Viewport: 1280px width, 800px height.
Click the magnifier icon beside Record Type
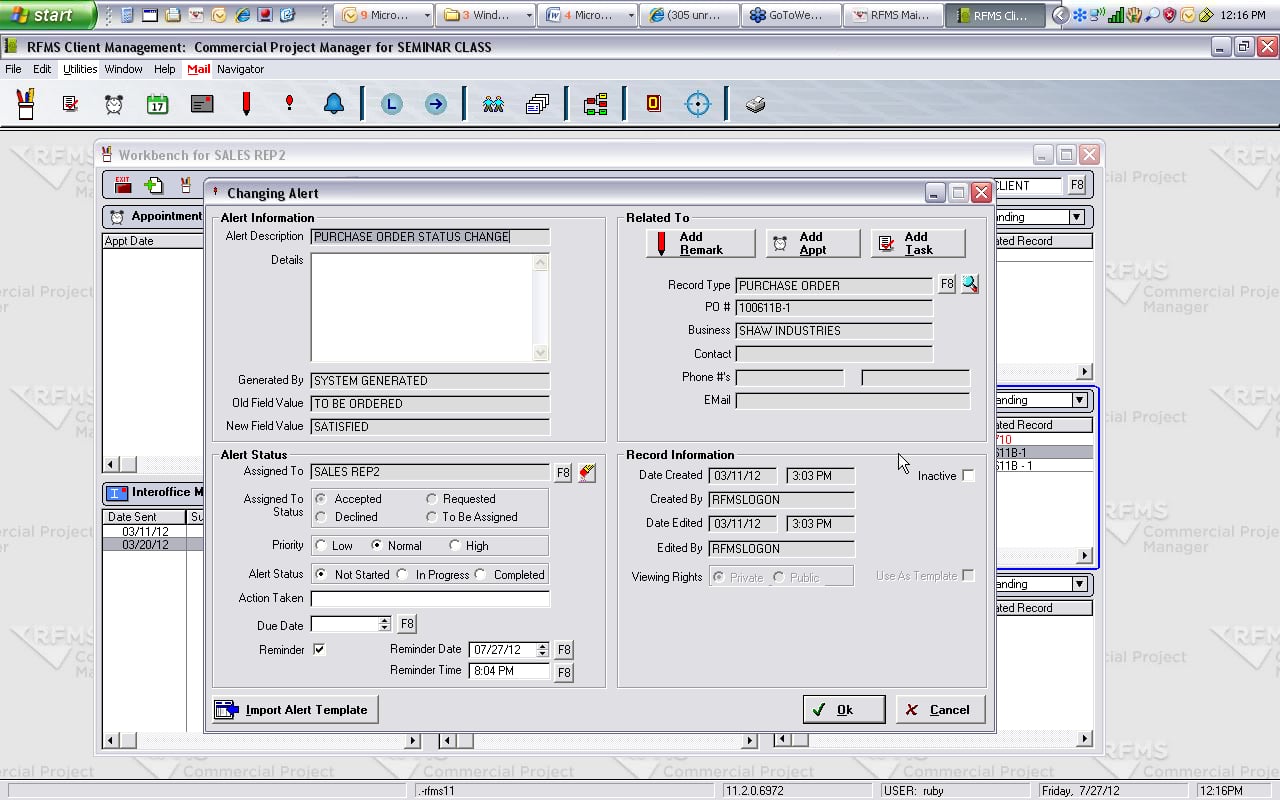point(969,285)
